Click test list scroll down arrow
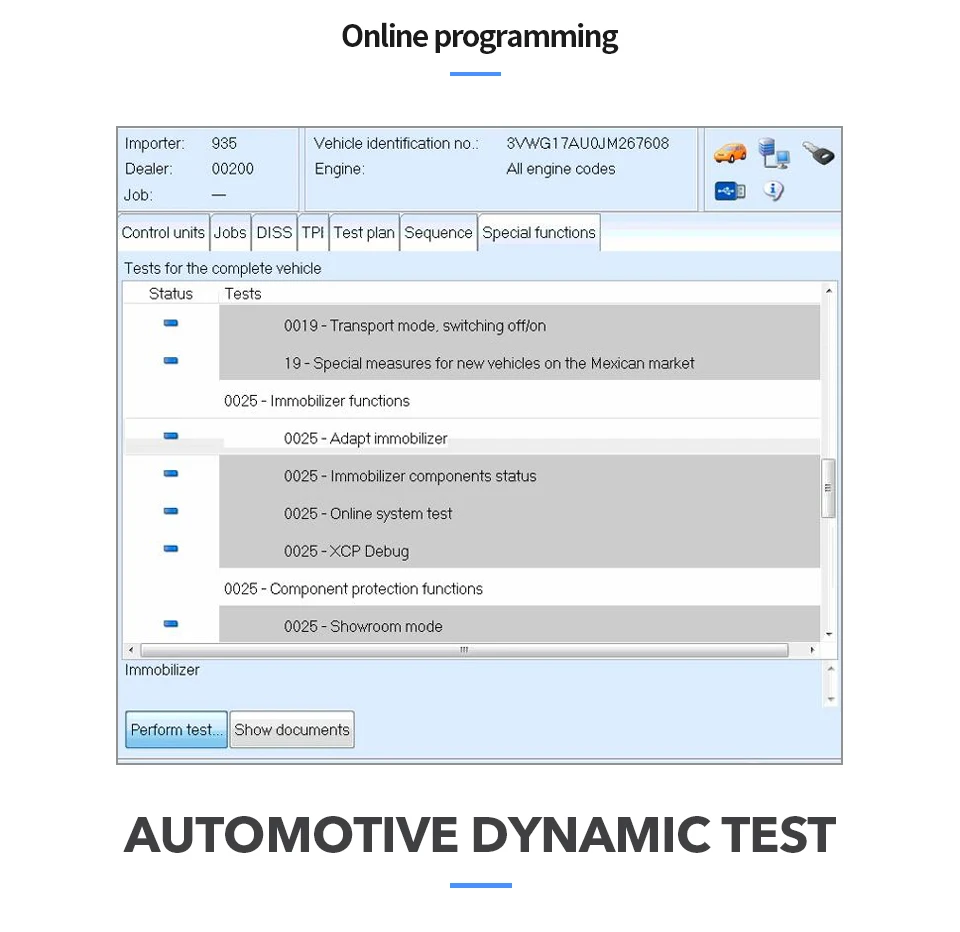The width and height of the screenshot is (960, 932). (x=828, y=634)
